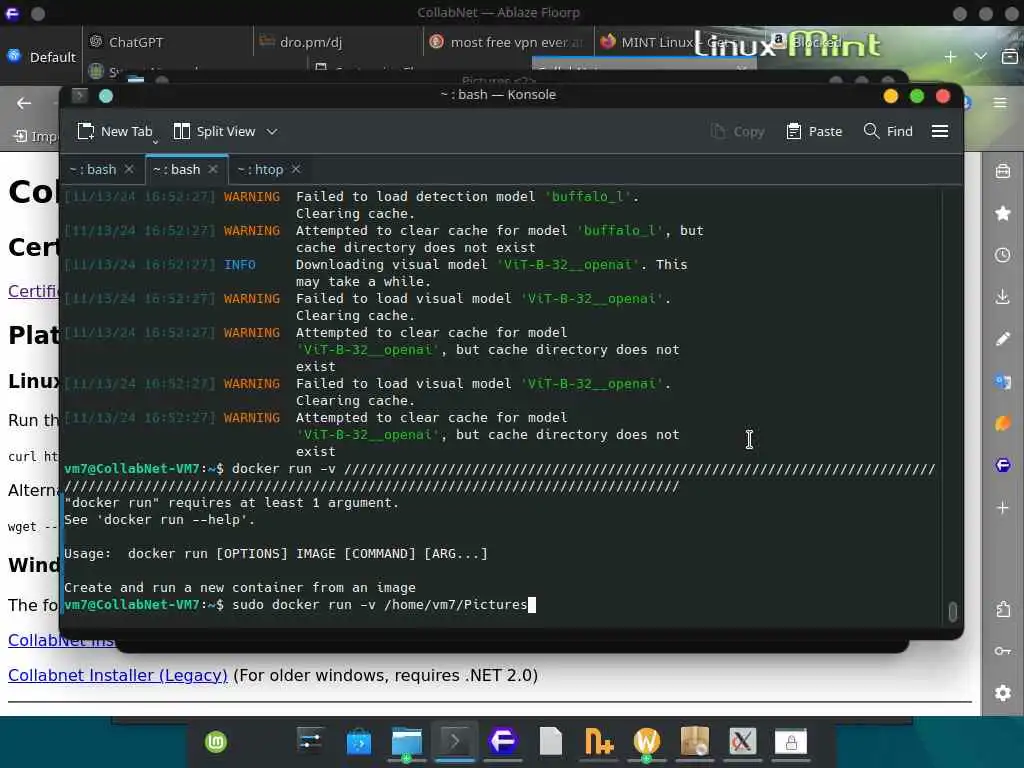Open Floorp sidebar browser manager toolbox icon
Viewport: 1024px width, 768px height.
1002,171
